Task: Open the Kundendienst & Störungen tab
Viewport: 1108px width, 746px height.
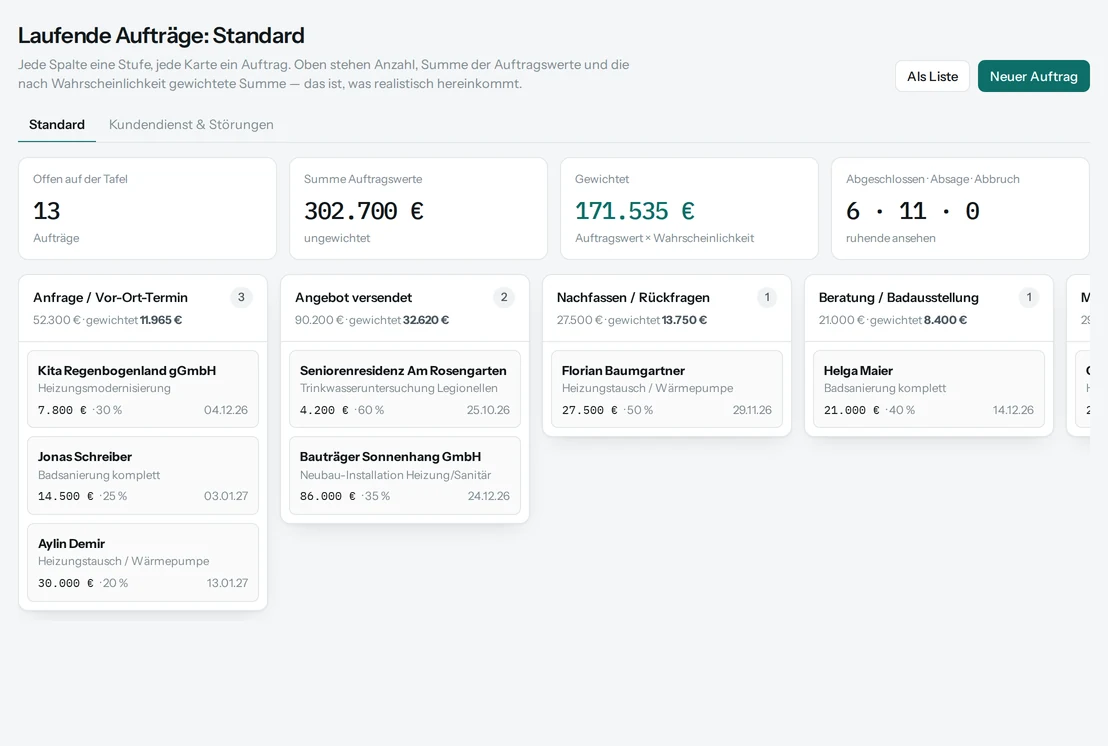Action: tap(191, 124)
